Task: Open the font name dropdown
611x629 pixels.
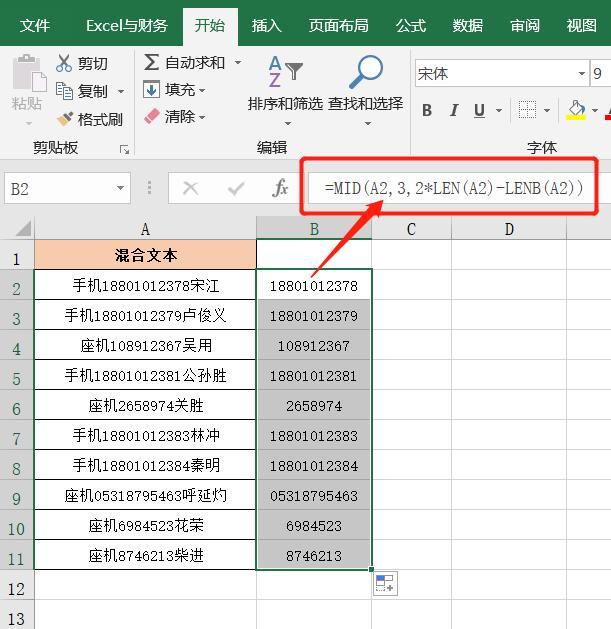Action: 581,74
